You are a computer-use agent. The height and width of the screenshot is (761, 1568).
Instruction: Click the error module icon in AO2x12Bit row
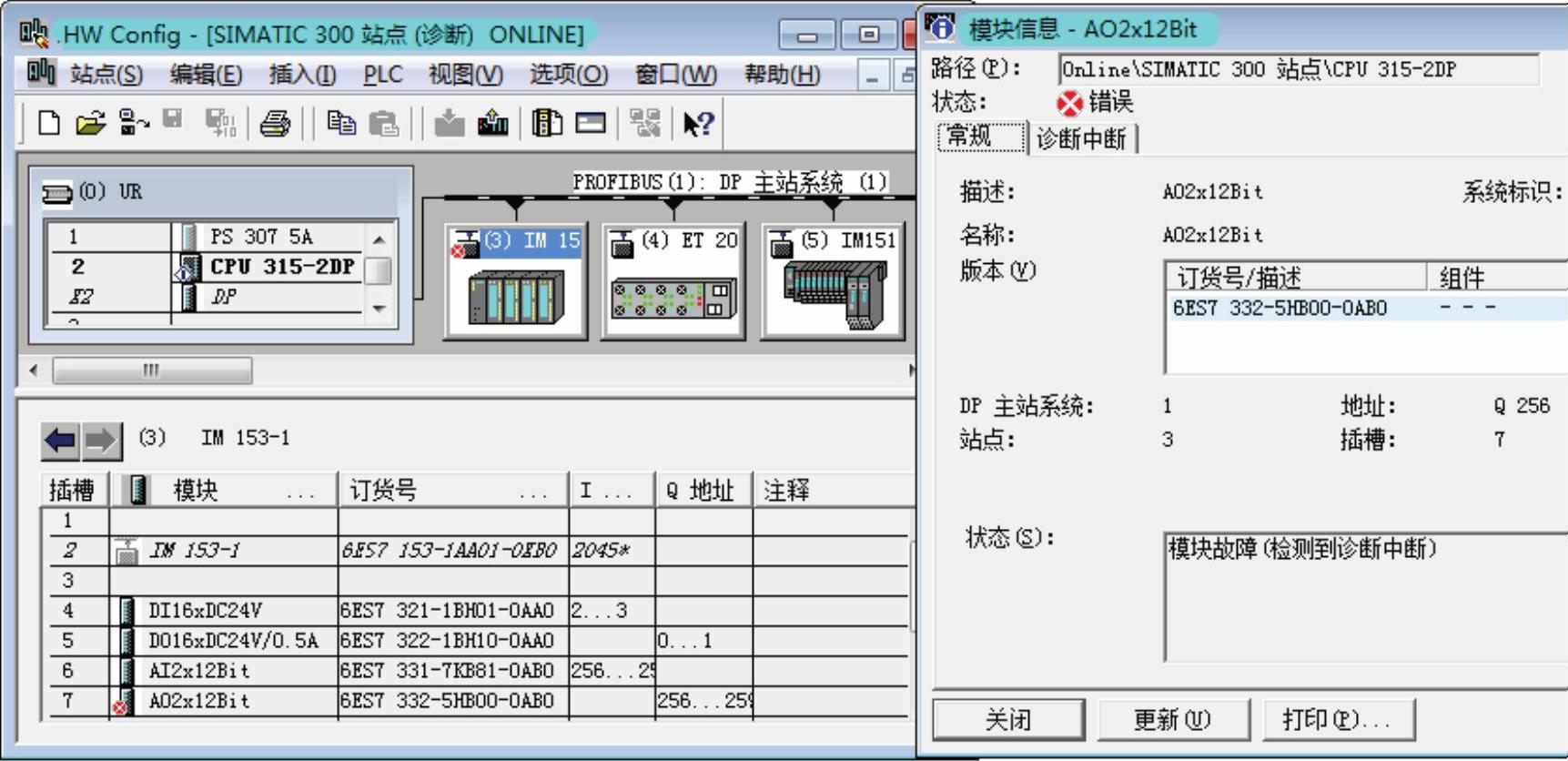[x=125, y=702]
